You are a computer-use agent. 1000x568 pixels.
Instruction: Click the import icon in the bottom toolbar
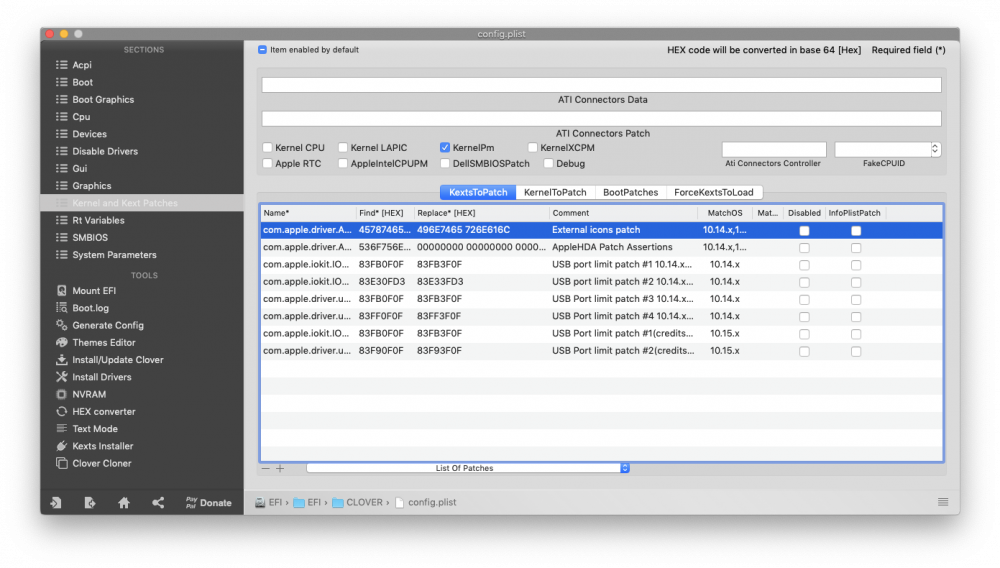(x=56, y=502)
